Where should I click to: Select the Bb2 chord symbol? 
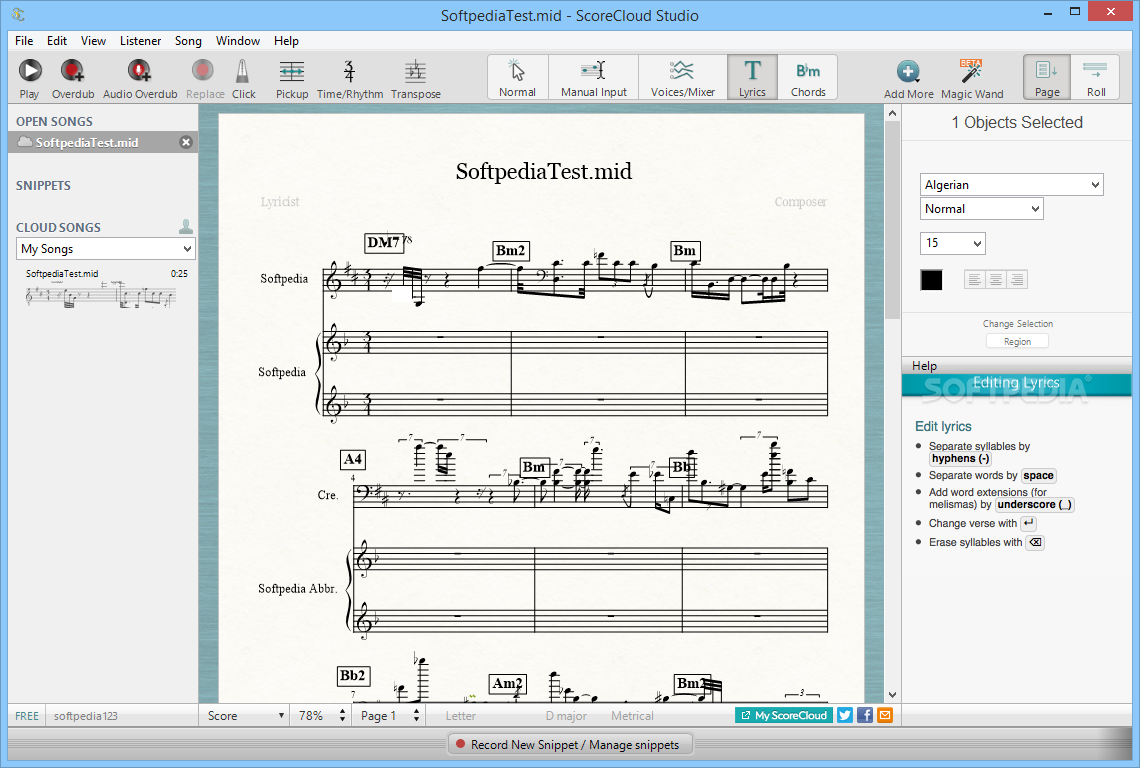[353, 676]
